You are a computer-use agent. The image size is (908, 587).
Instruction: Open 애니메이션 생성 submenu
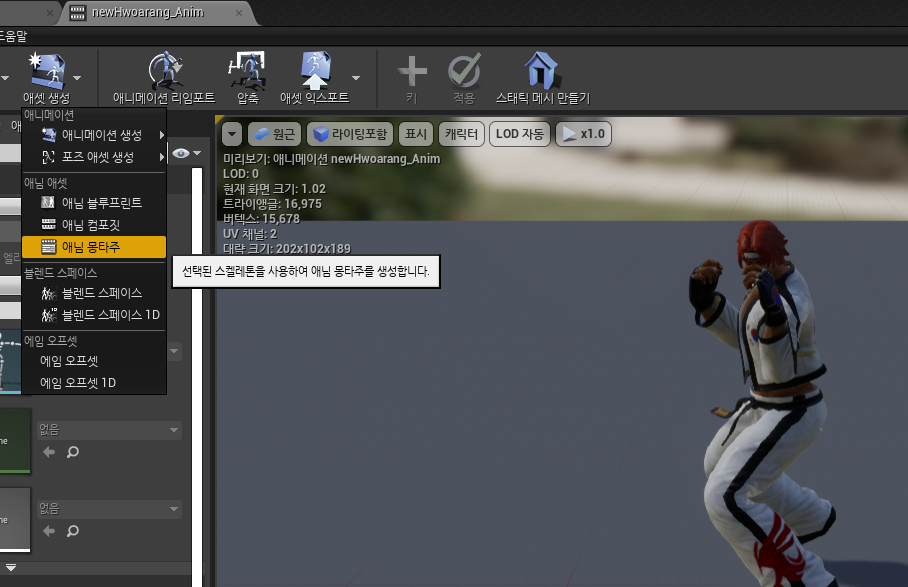pos(94,135)
